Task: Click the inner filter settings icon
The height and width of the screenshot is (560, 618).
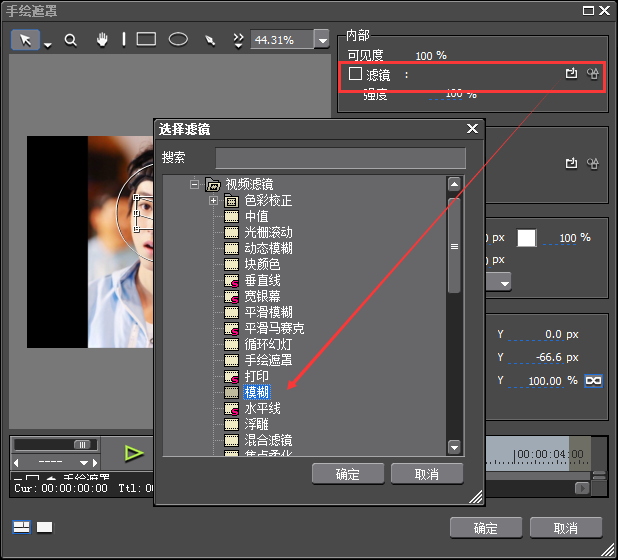Action: click(593, 74)
